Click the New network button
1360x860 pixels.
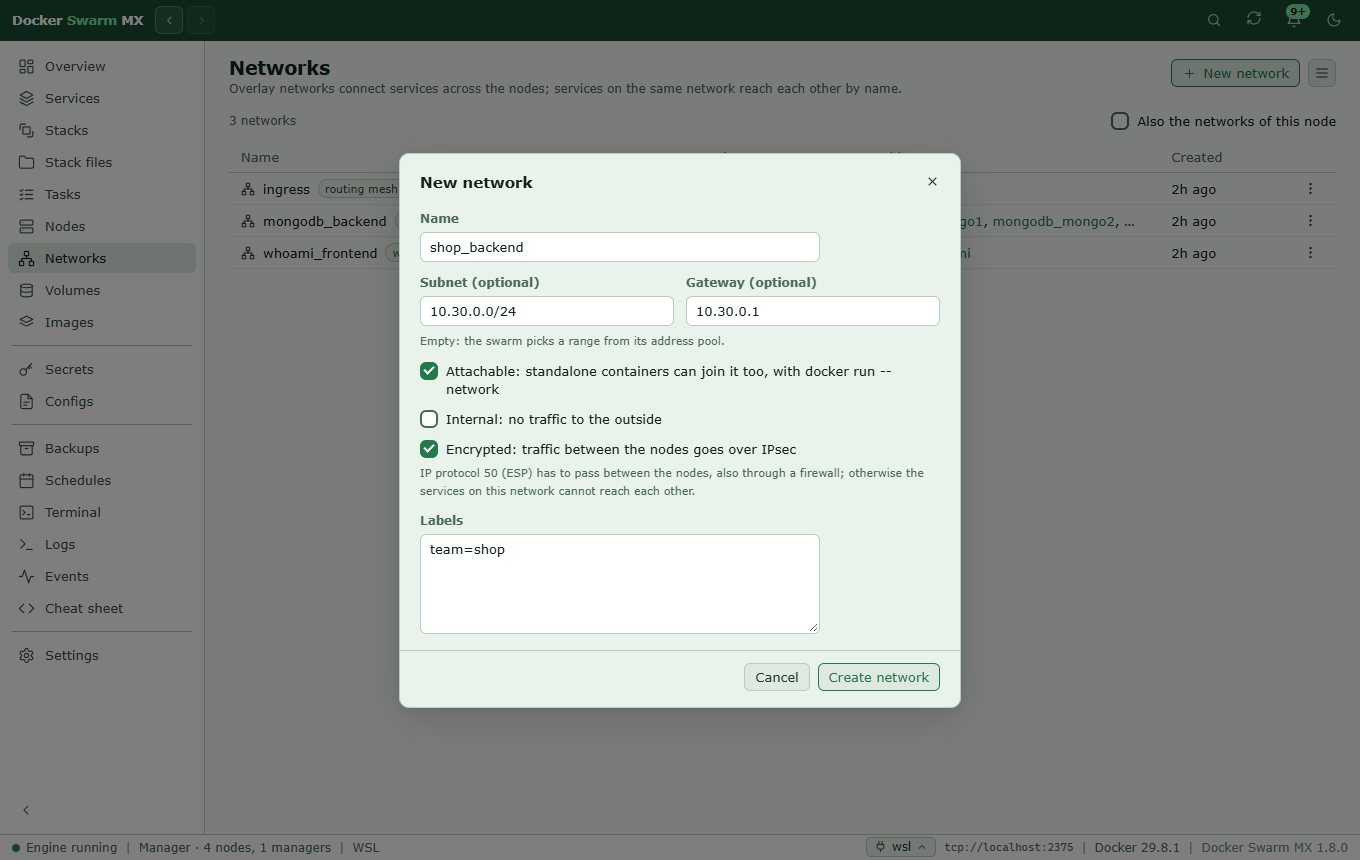click(1235, 73)
